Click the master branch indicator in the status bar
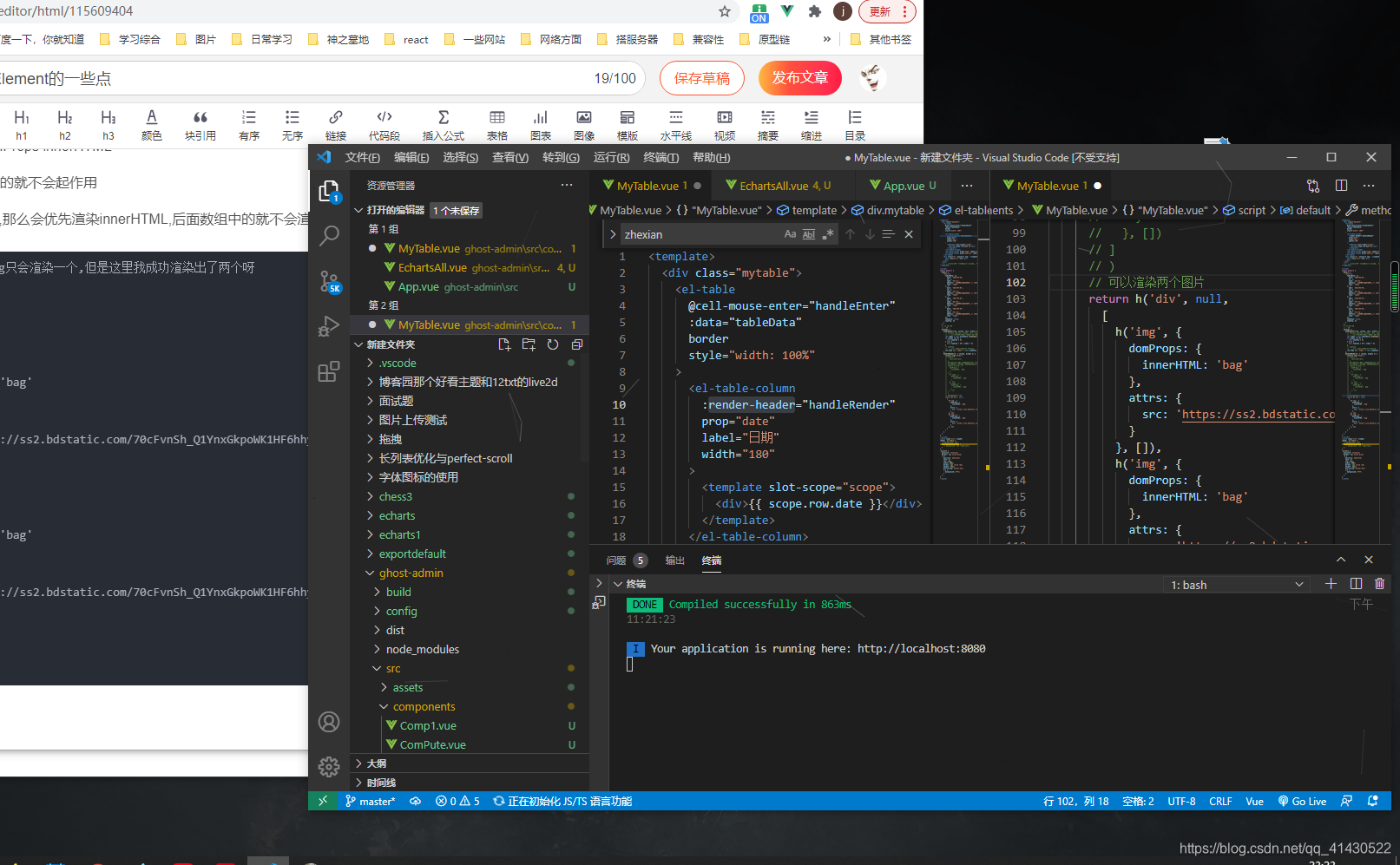This screenshot has width=1400, height=865. 371,801
